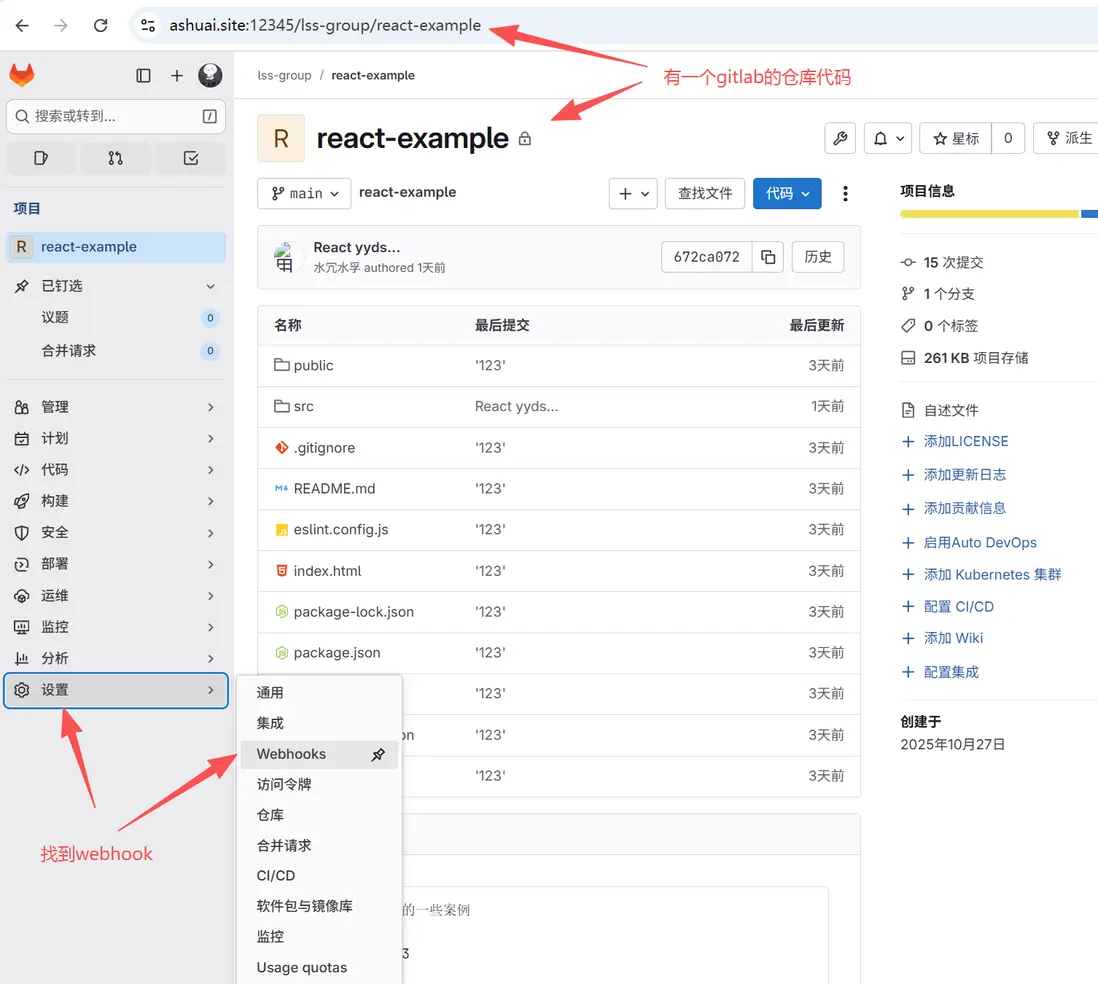Star the project with 星标

tap(956, 139)
